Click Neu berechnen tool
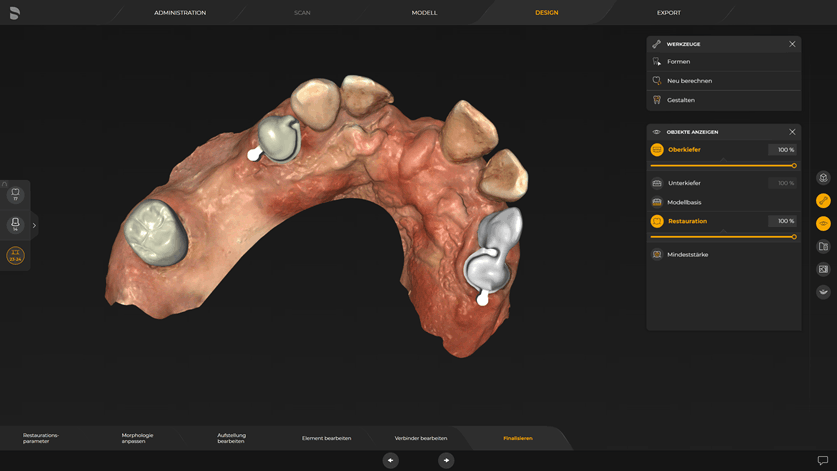 click(689, 81)
